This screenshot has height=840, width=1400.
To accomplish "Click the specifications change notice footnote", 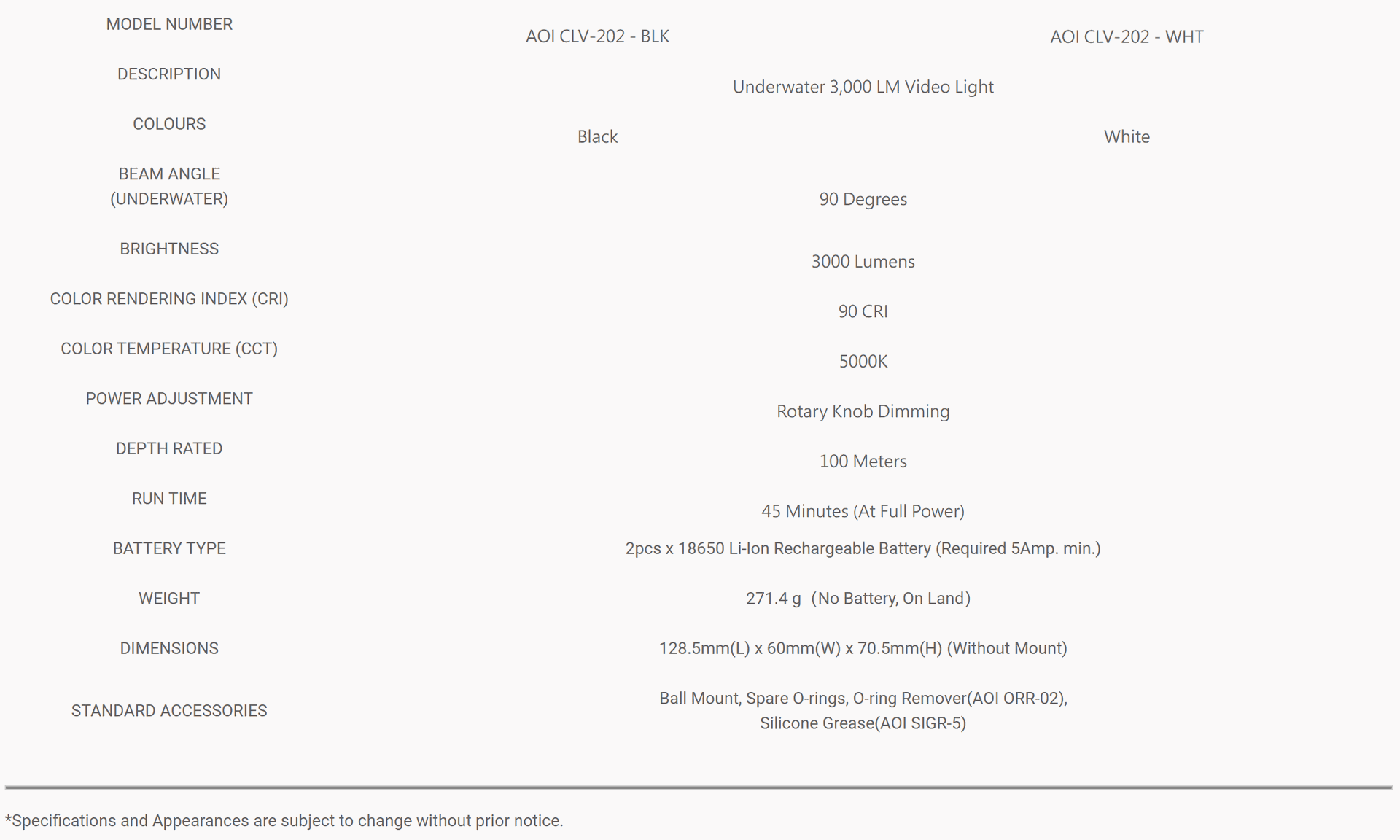I will (x=284, y=821).
